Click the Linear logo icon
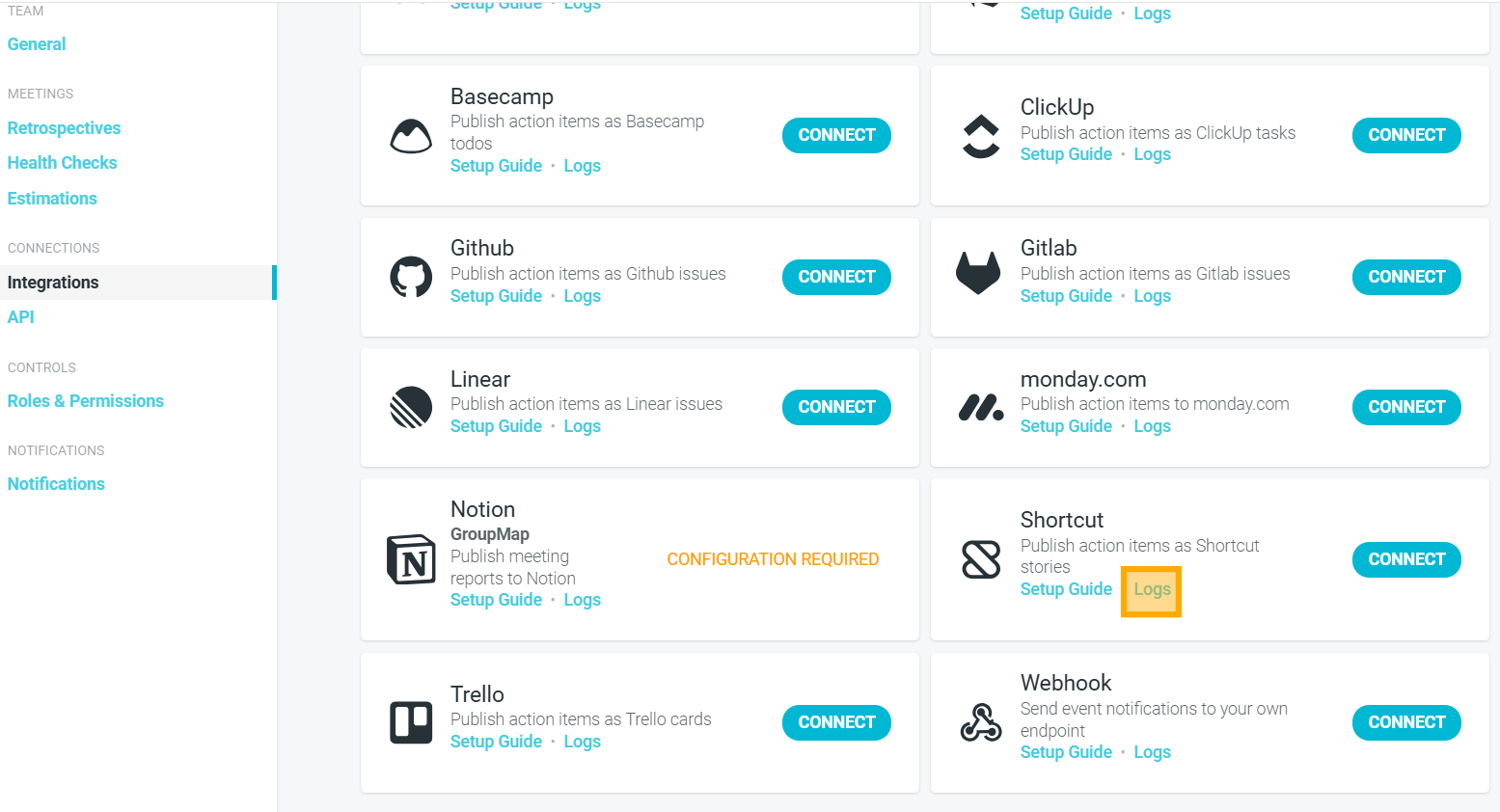Viewport: 1500px width, 812px height. point(411,407)
